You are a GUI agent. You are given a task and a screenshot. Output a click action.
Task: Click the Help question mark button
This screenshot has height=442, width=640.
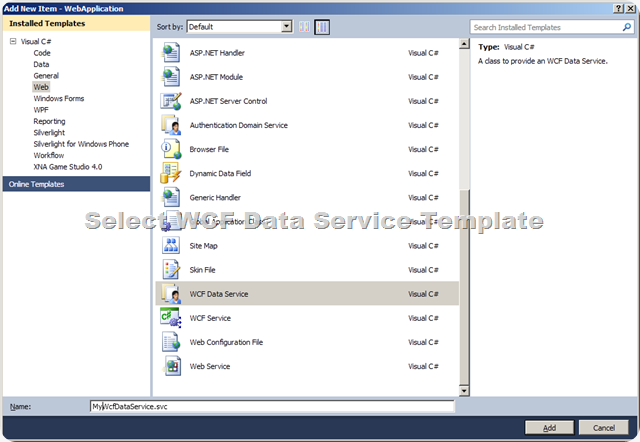(619, 9)
